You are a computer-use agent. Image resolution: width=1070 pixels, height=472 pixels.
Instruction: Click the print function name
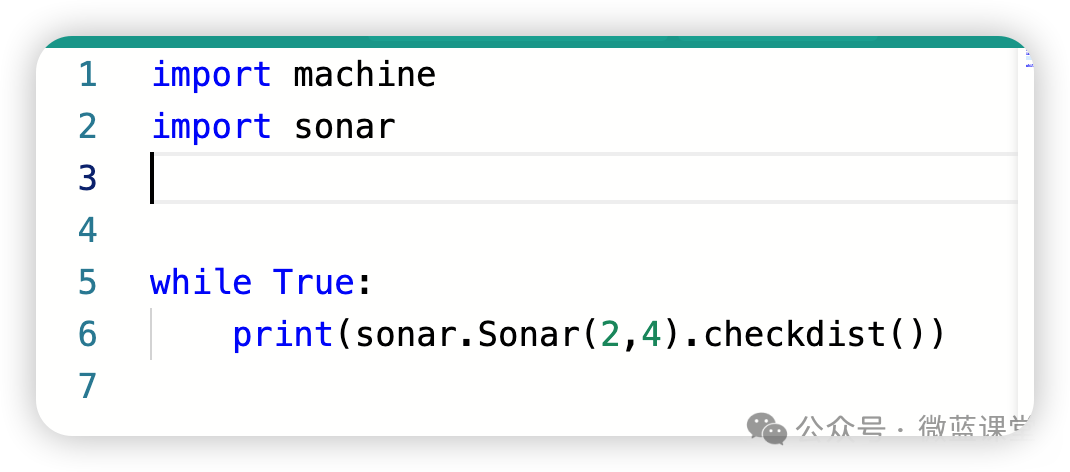click(x=283, y=334)
